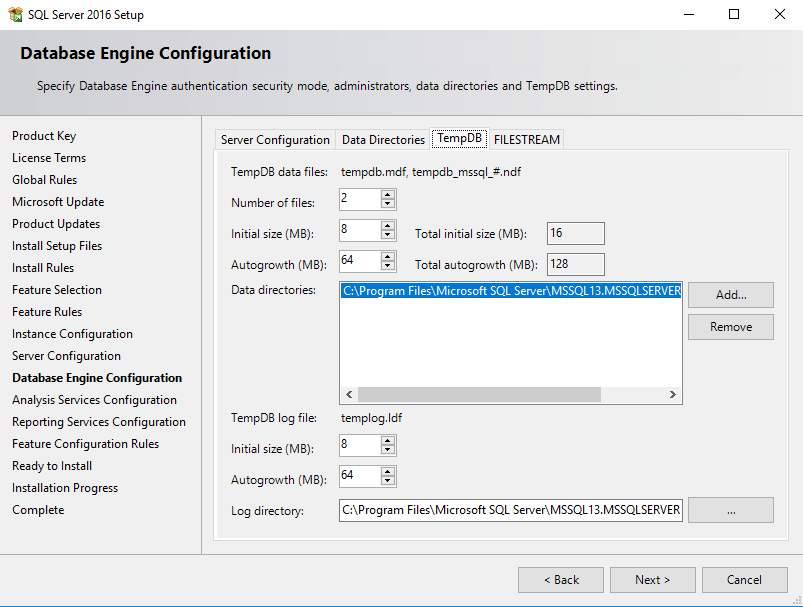
Task: Click the horizontal scrollbar thumb in data directories
Action: coord(479,394)
